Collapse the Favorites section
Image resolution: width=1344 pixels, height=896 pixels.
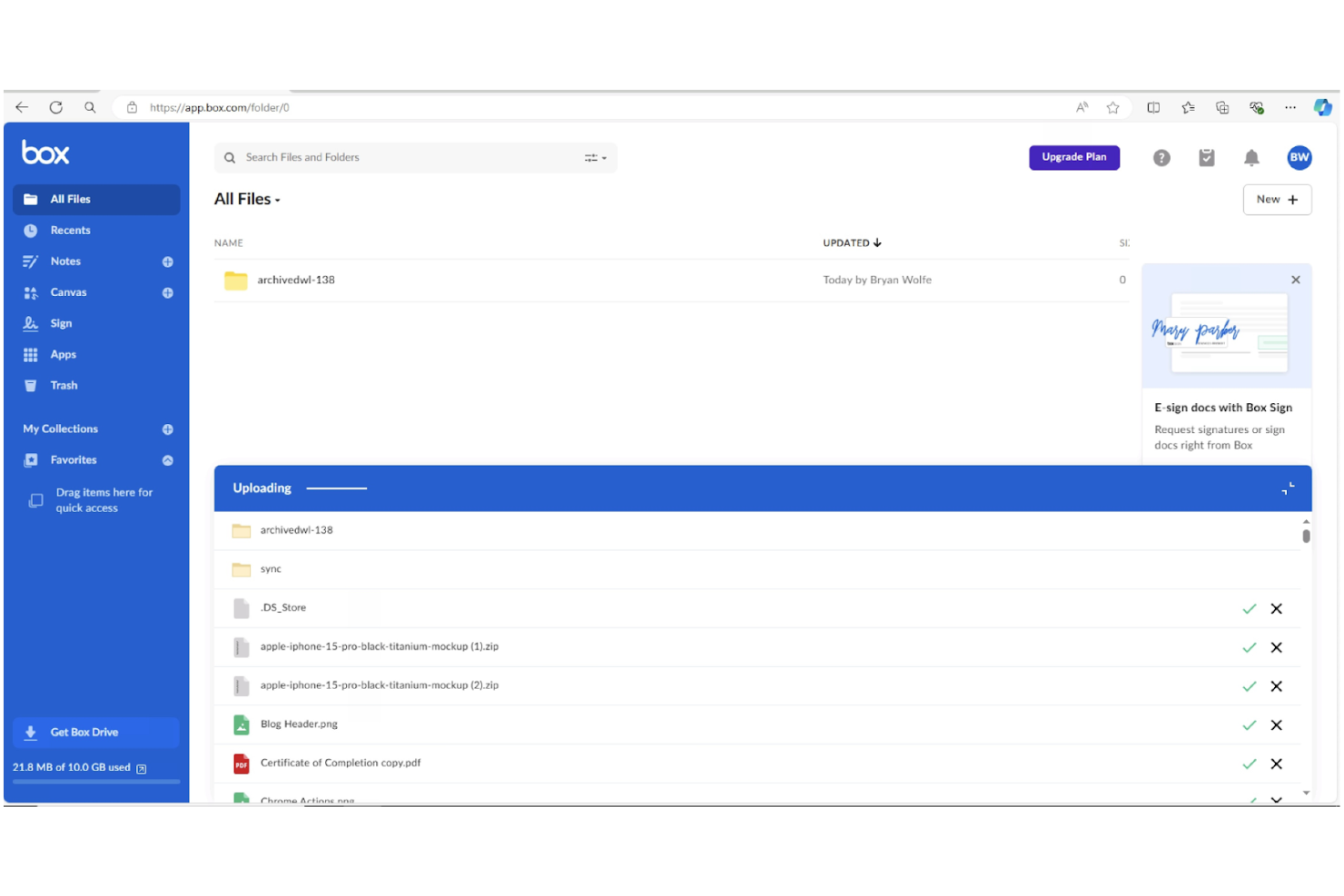167,460
